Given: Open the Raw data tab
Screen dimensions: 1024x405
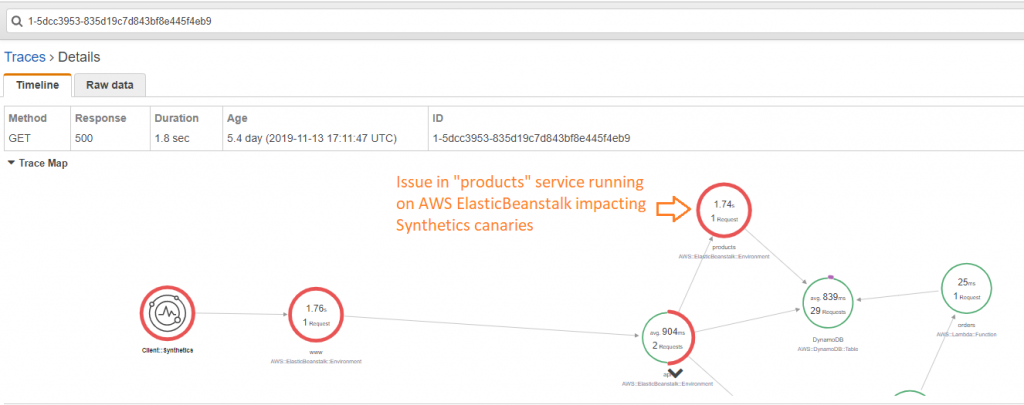Looking at the screenshot, I should [x=109, y=86].
